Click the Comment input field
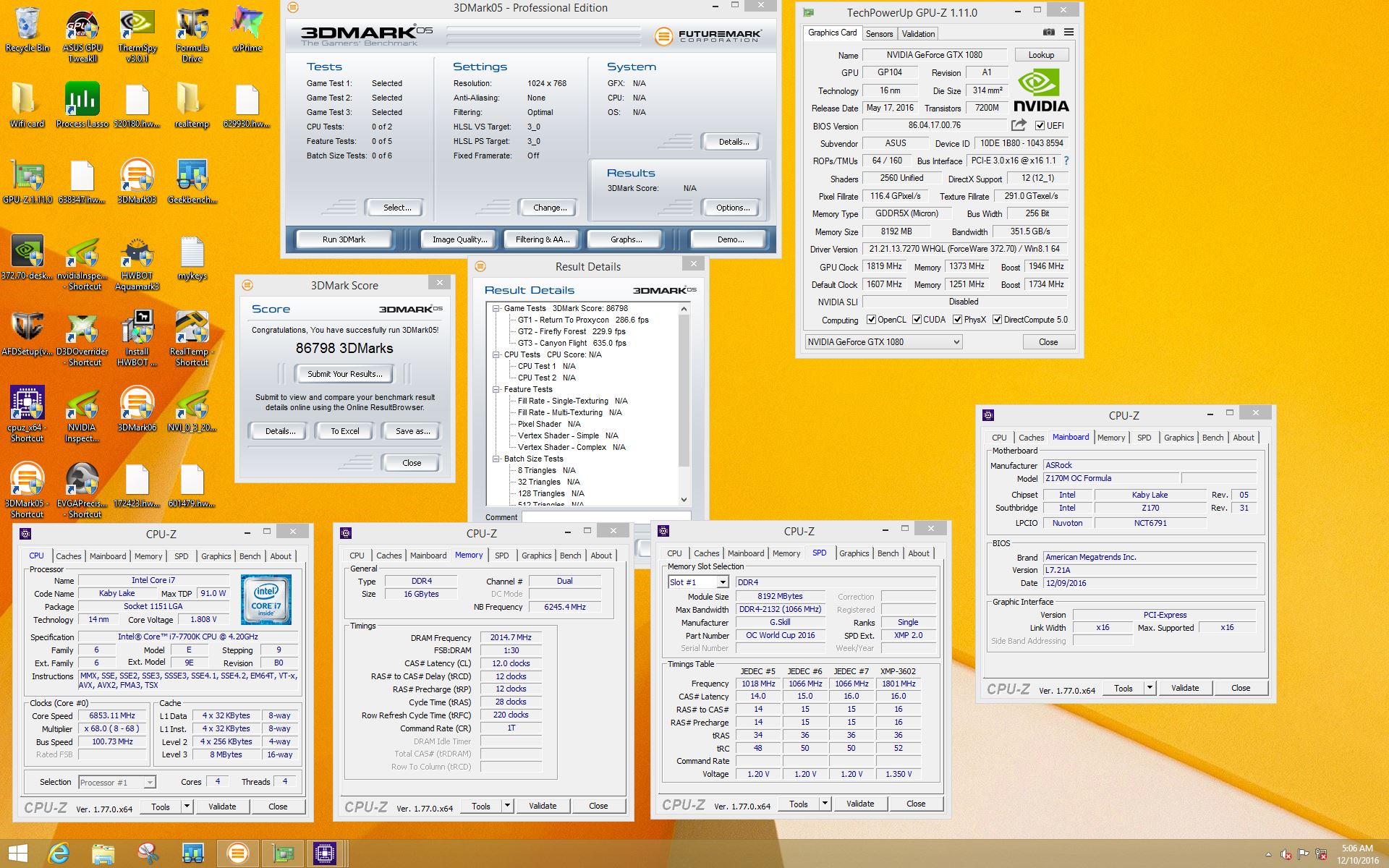The image size is (1389, 868). pos(606,517)
